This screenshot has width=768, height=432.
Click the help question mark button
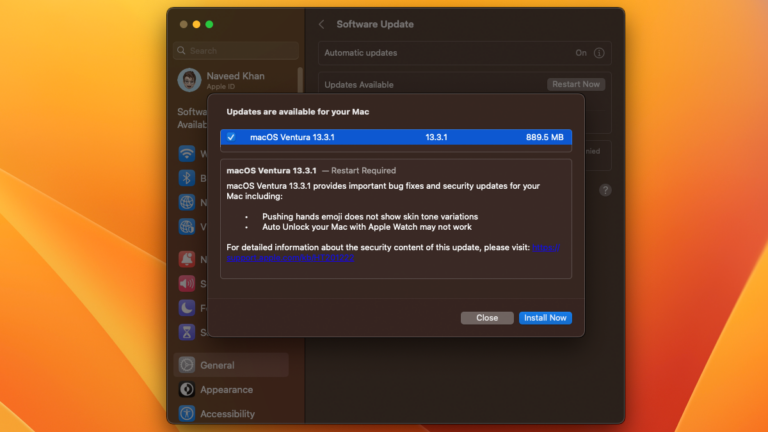(605, 190)
